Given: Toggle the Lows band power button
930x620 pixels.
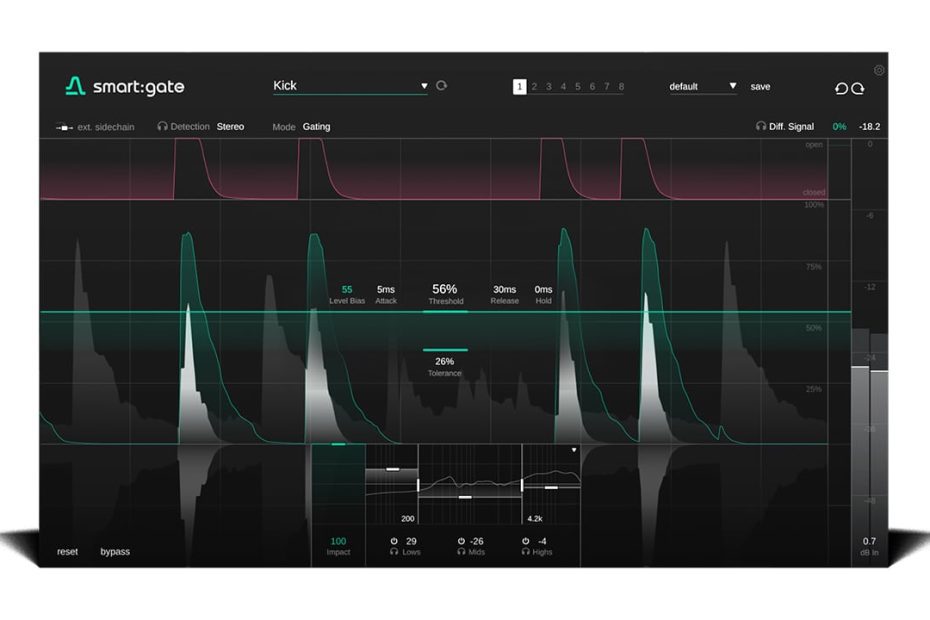Looking at the screenshot, I should coord(394,541).
